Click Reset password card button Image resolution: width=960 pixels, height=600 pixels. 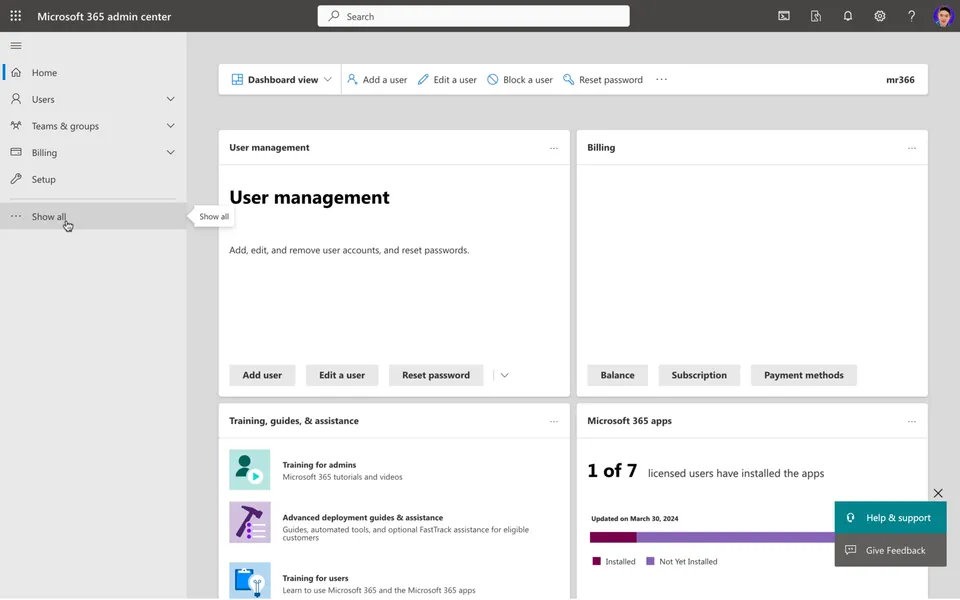pyautogui.click(x=436, y=375)
